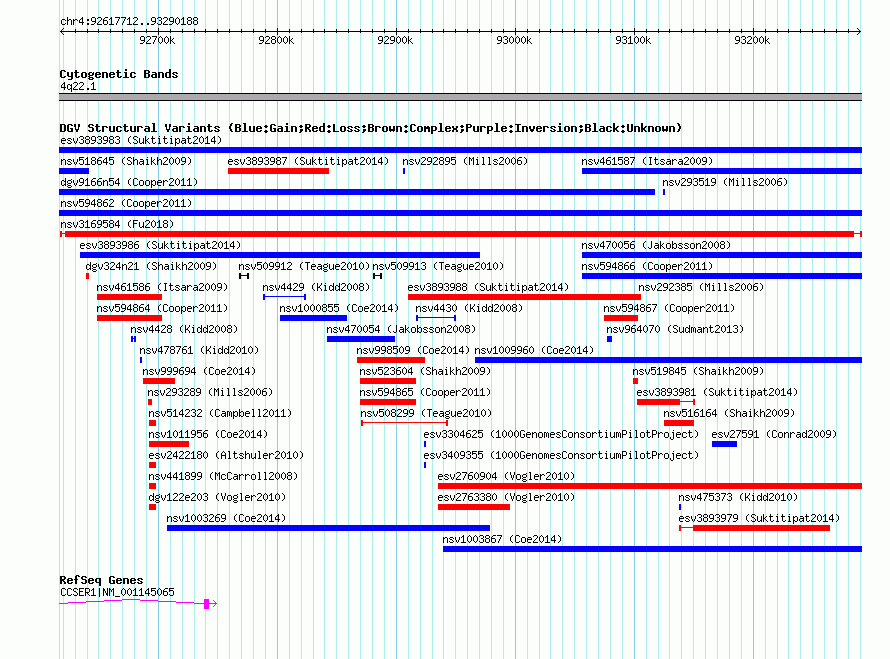This screenshot has height=659, width=890.
Task: Click nsv1003867 (Coe2014) label
Action: pyautogui.click(x=502, y=539)
